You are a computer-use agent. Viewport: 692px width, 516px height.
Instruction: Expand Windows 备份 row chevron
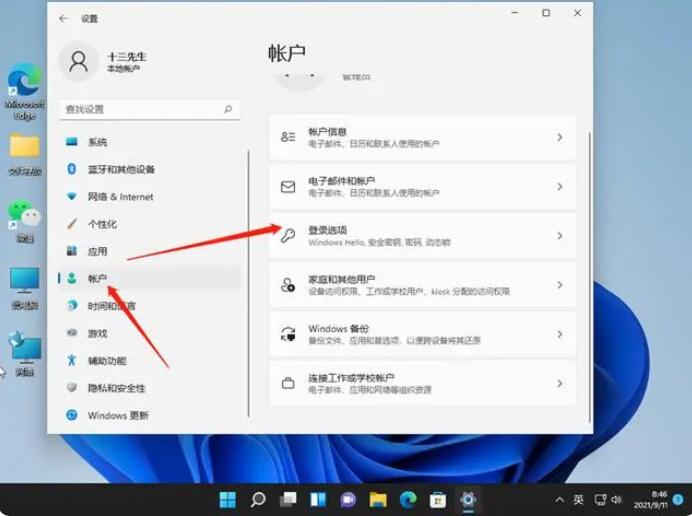560,334
